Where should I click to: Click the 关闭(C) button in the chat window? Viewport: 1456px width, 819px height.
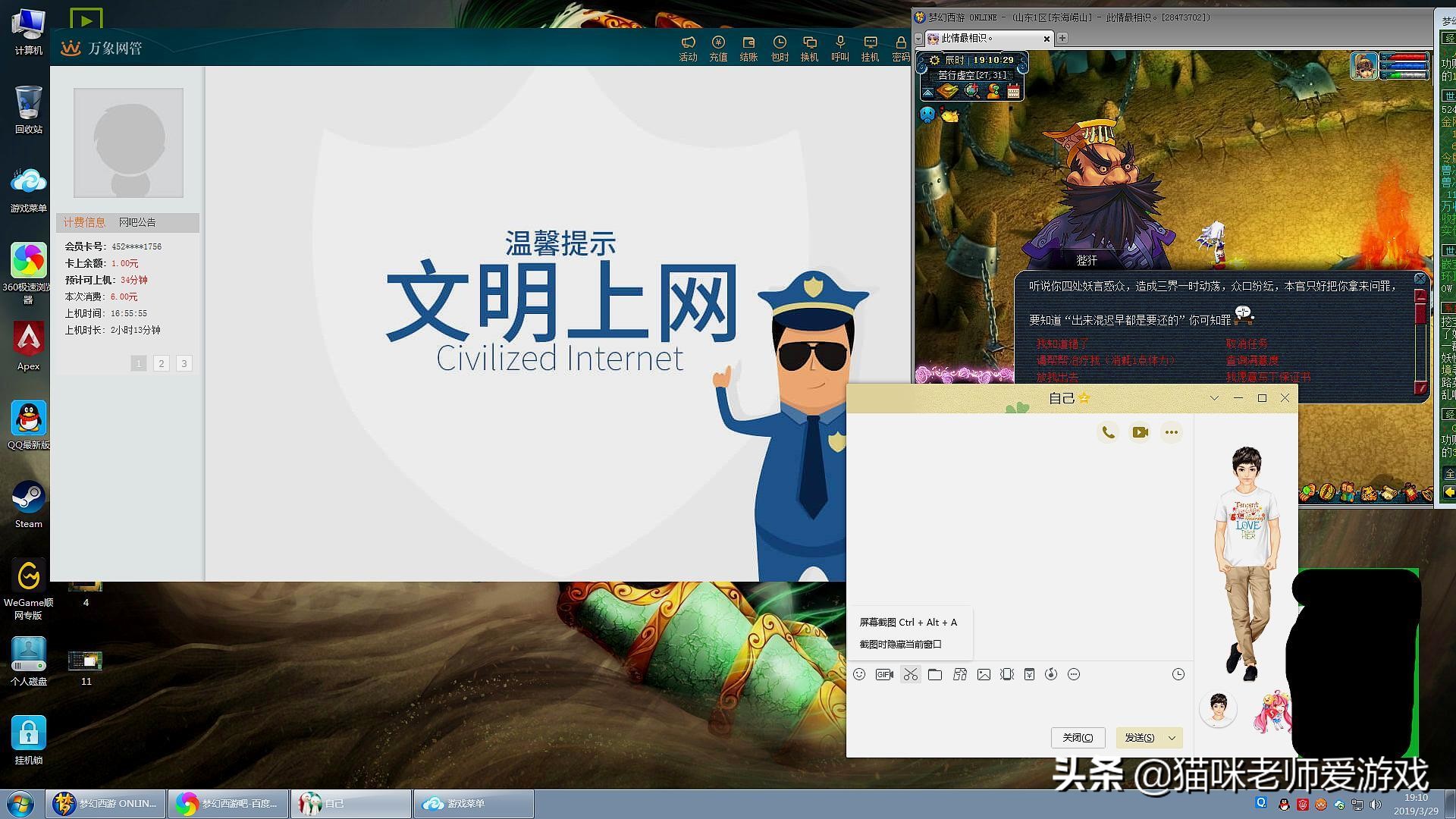1077,737
